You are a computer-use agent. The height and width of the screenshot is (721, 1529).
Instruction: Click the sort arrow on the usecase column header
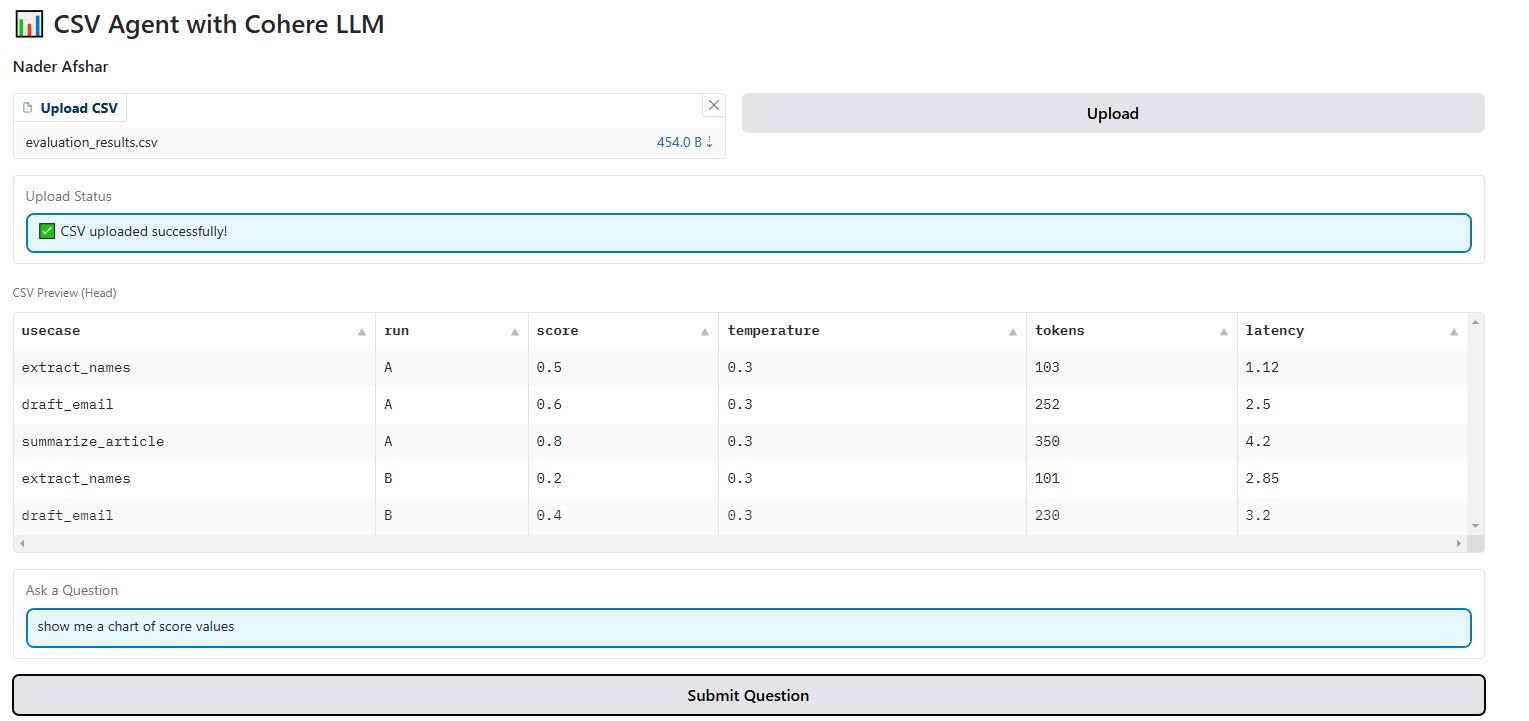pyautogui.click(x=362, y=330)
